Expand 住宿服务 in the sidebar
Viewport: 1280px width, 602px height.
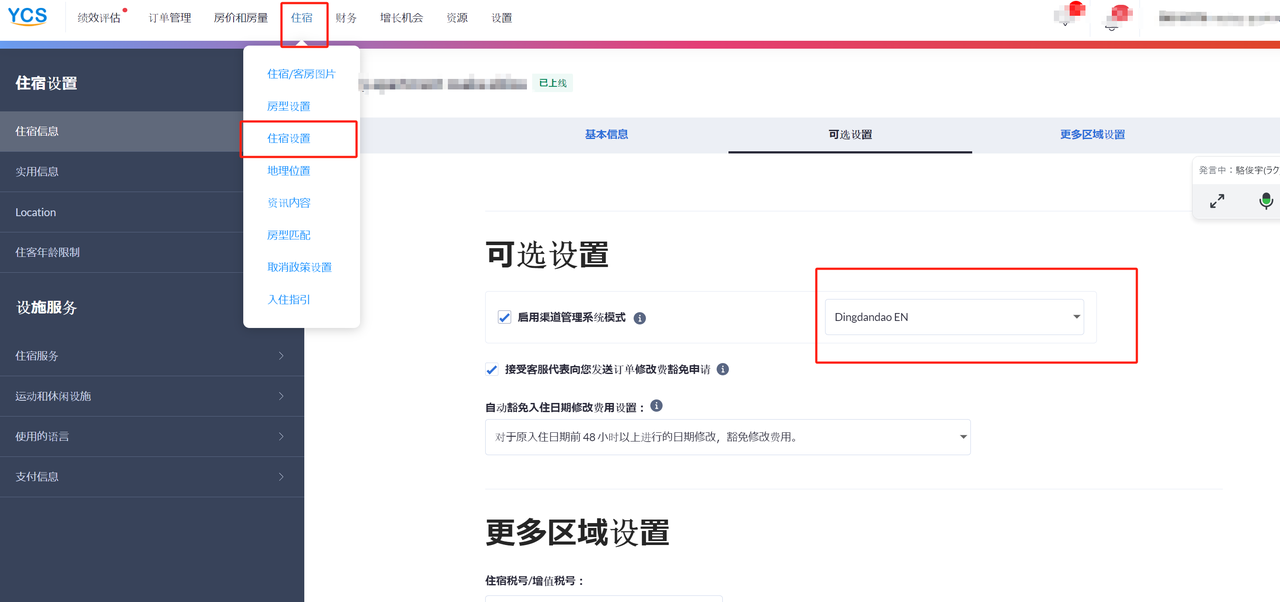pyautogui.click(x=150, y=356)
